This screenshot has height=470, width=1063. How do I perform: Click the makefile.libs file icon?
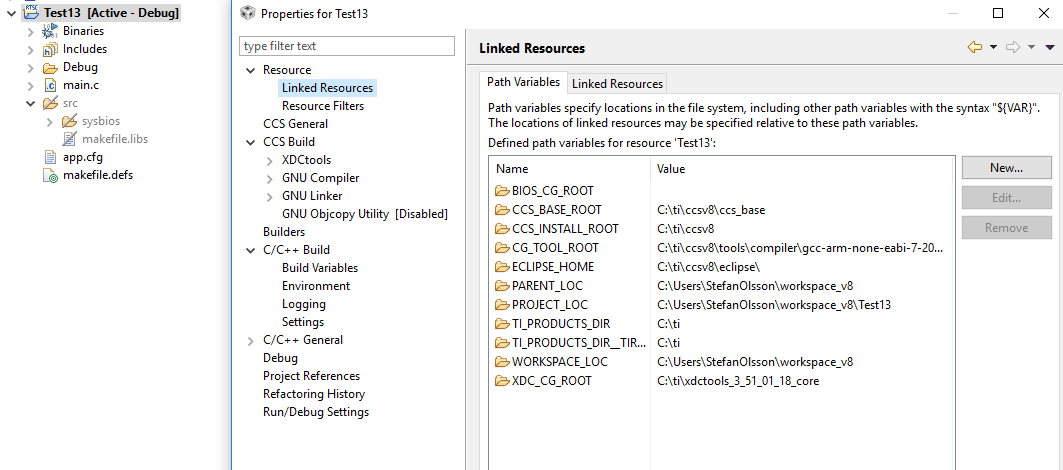[x=68, y=139]
